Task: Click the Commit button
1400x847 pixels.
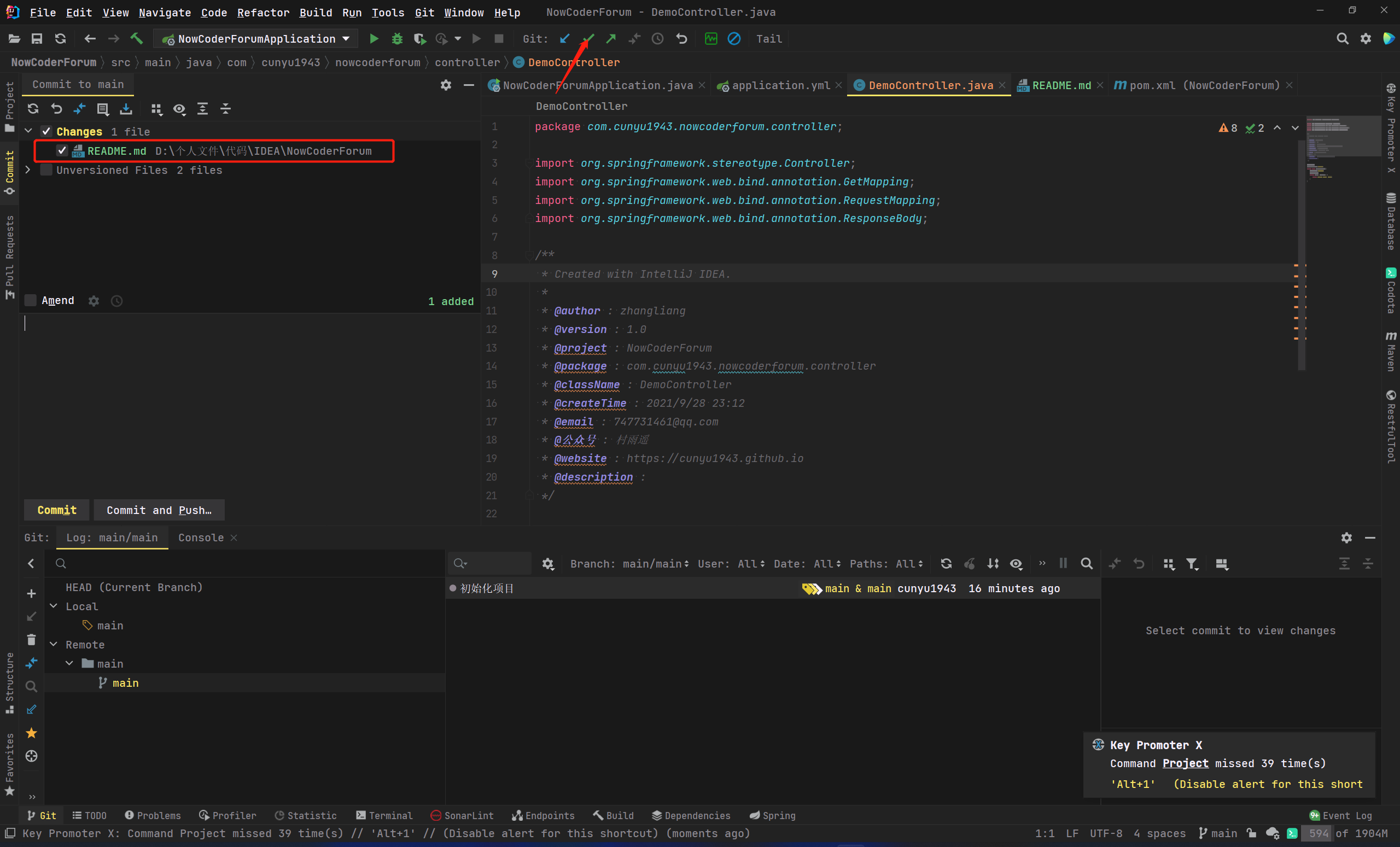Action: point(56,510)
